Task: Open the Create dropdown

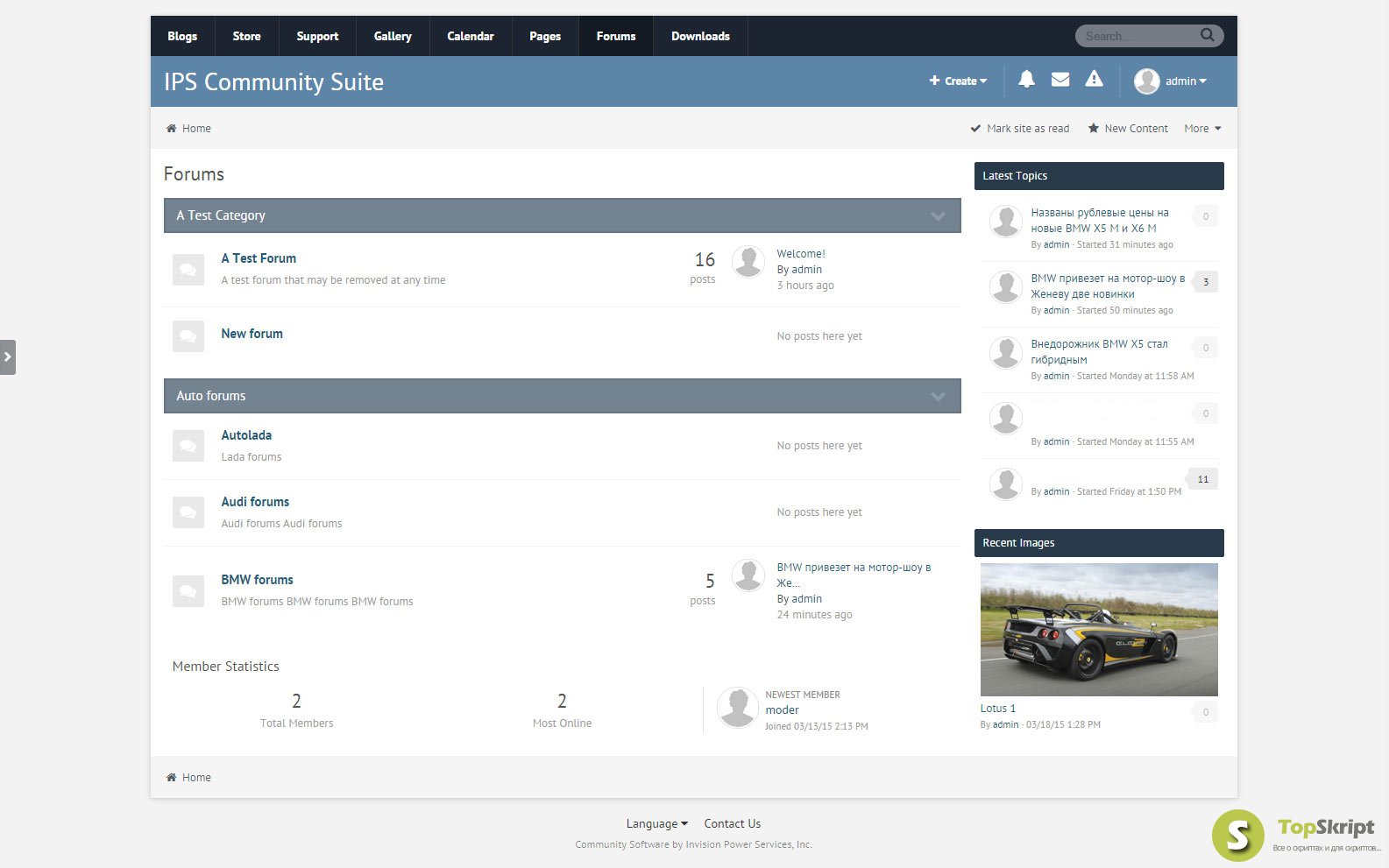Action: tap(958, 81)
